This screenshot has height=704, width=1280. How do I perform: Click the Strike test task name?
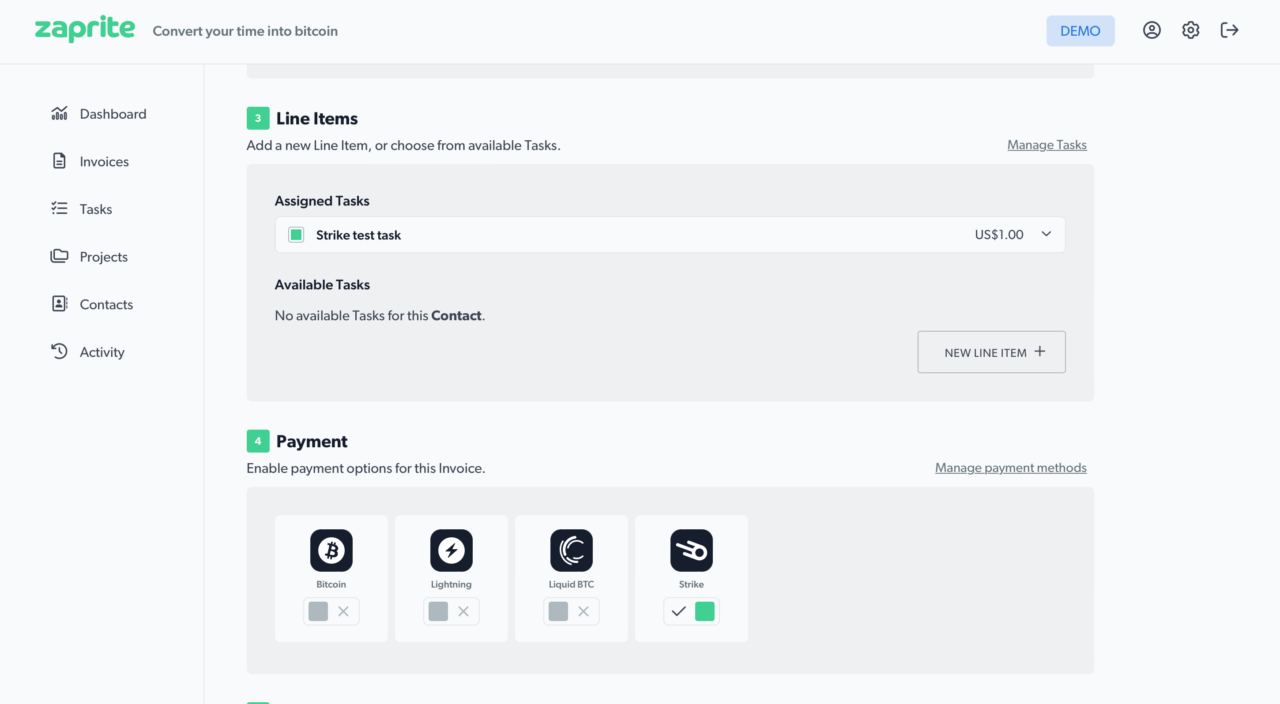pyautogui.click(x=358, y=235)
